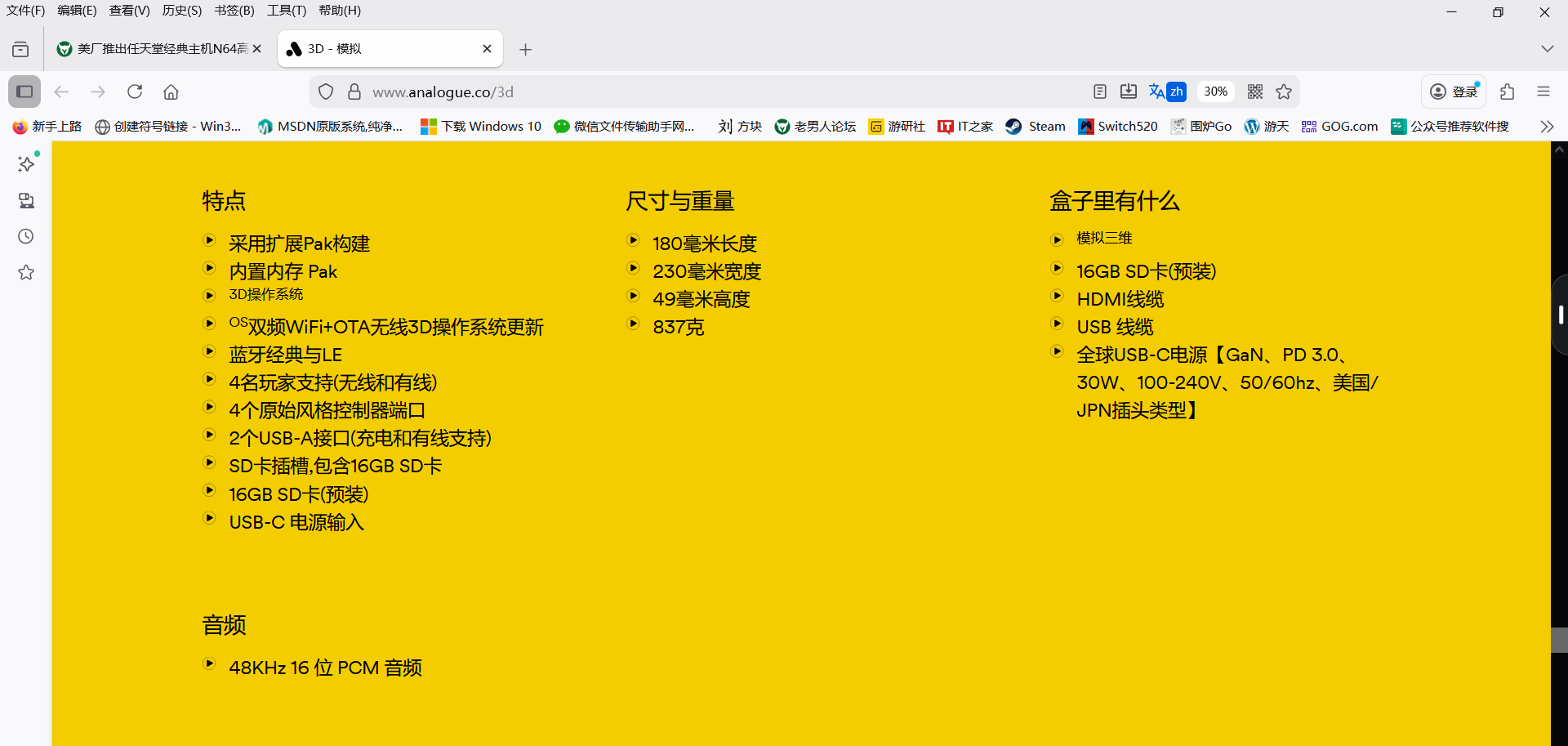Click the URL address field
Viewport: 1568px width, 746px height.
coord(719,92)
